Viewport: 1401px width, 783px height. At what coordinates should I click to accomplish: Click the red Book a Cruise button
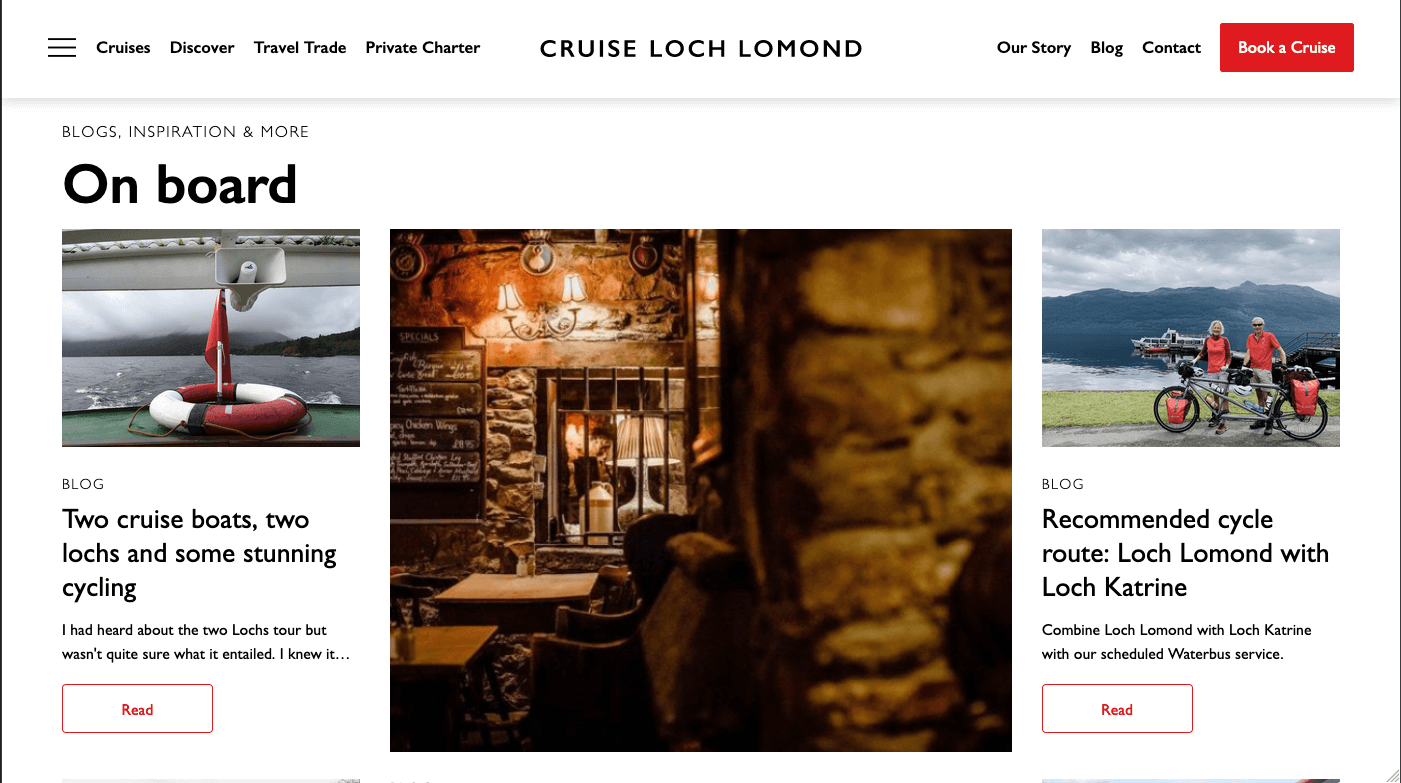pos(1287,48)
